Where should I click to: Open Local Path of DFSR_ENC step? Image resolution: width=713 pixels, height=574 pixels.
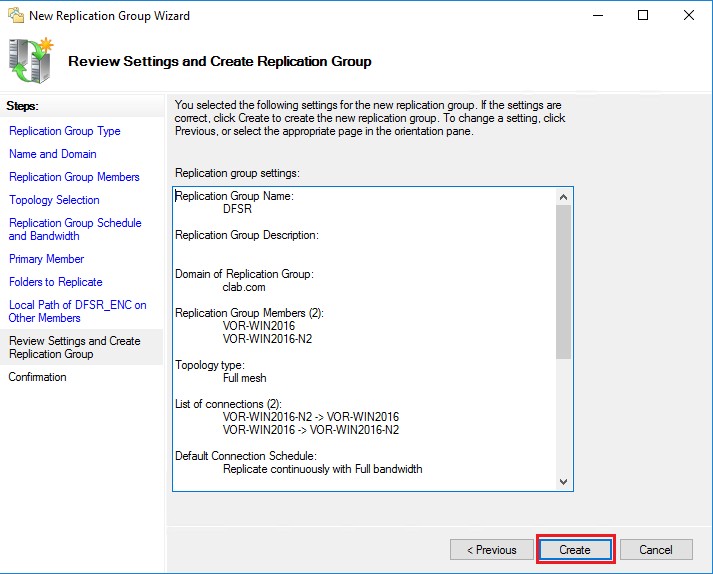[77, 311]
